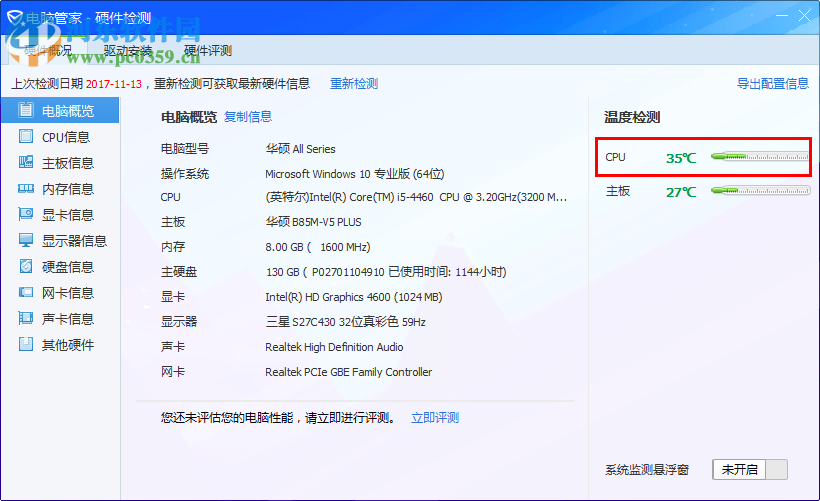Click the 主板 temperature gauge bar

760,190
